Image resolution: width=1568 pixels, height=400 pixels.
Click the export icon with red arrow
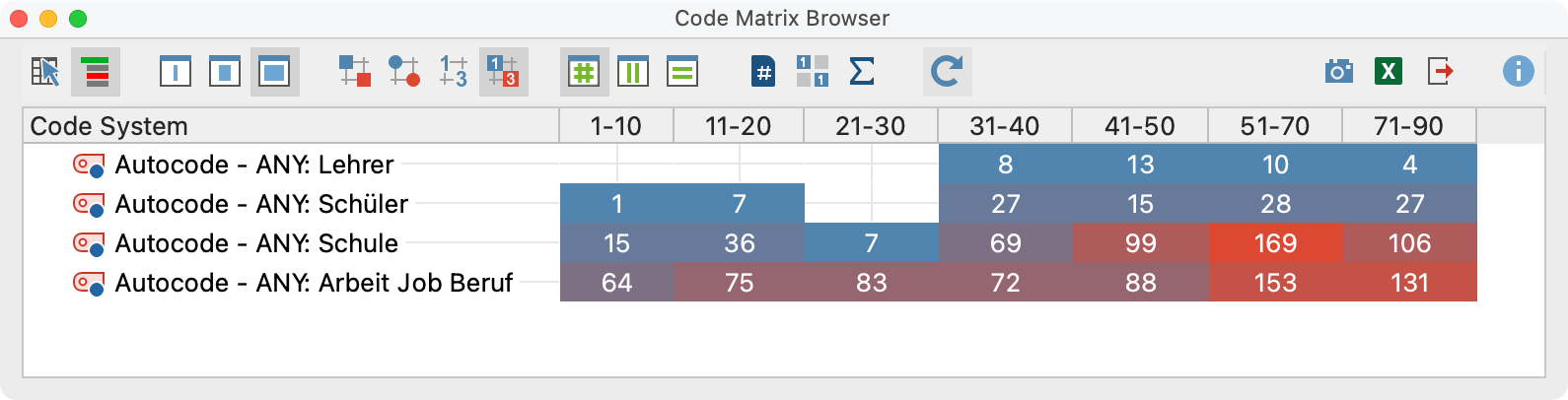pos(1441,72)
